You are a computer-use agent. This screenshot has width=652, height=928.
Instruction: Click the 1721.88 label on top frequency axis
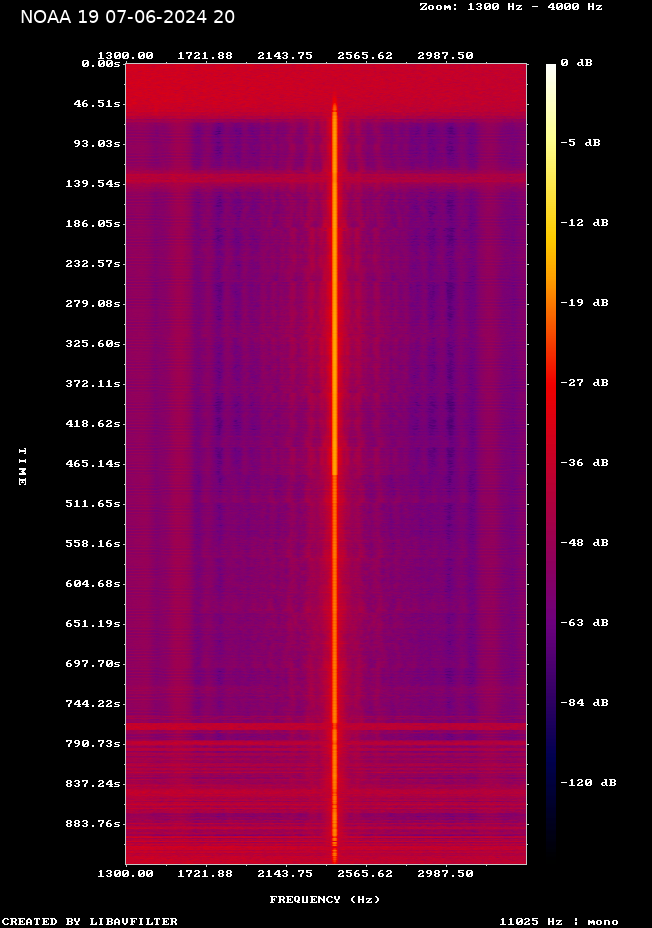pyautogui.click(x=205, y=55)
